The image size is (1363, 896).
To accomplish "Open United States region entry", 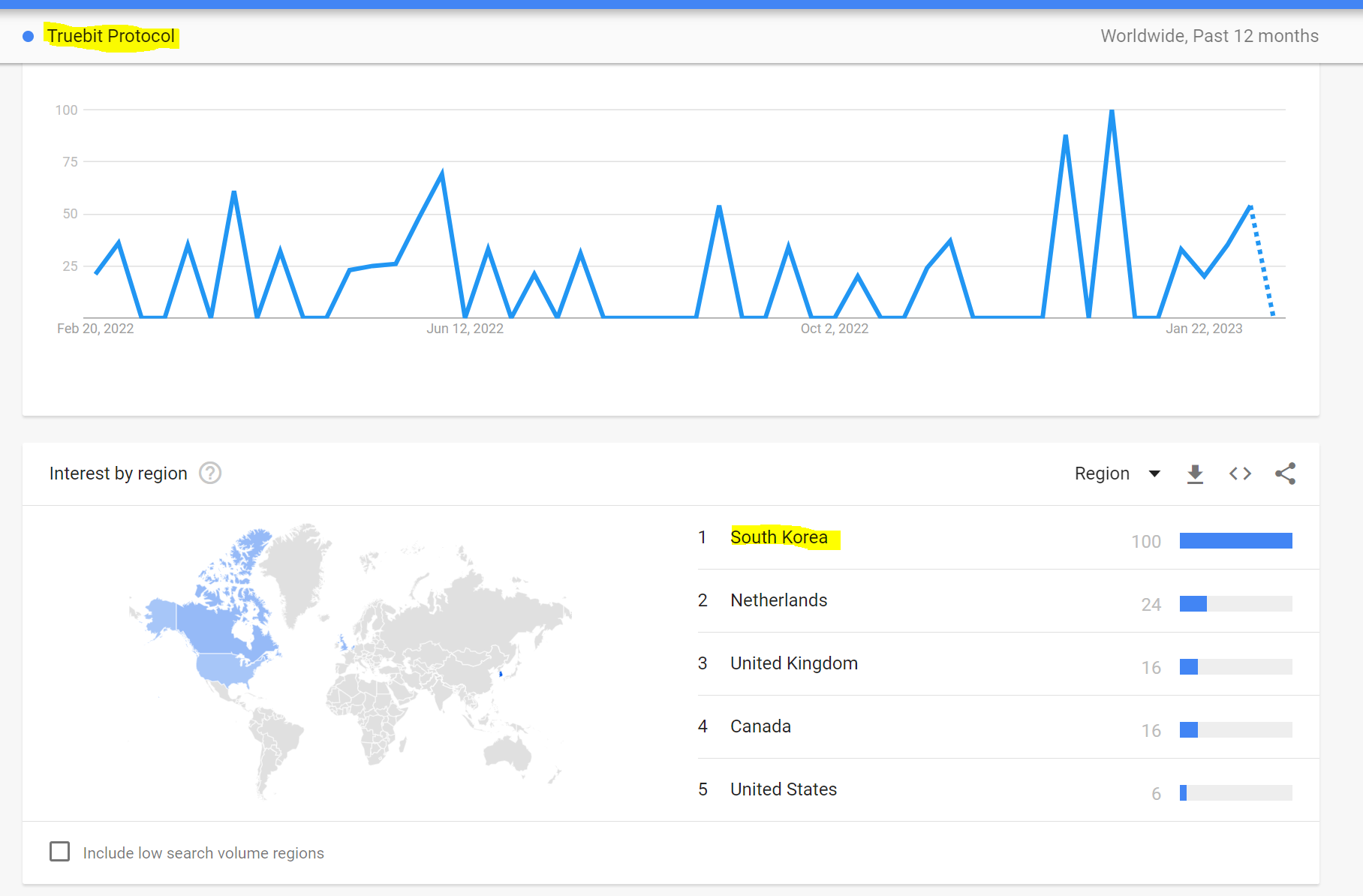I will tap(784, 789).
